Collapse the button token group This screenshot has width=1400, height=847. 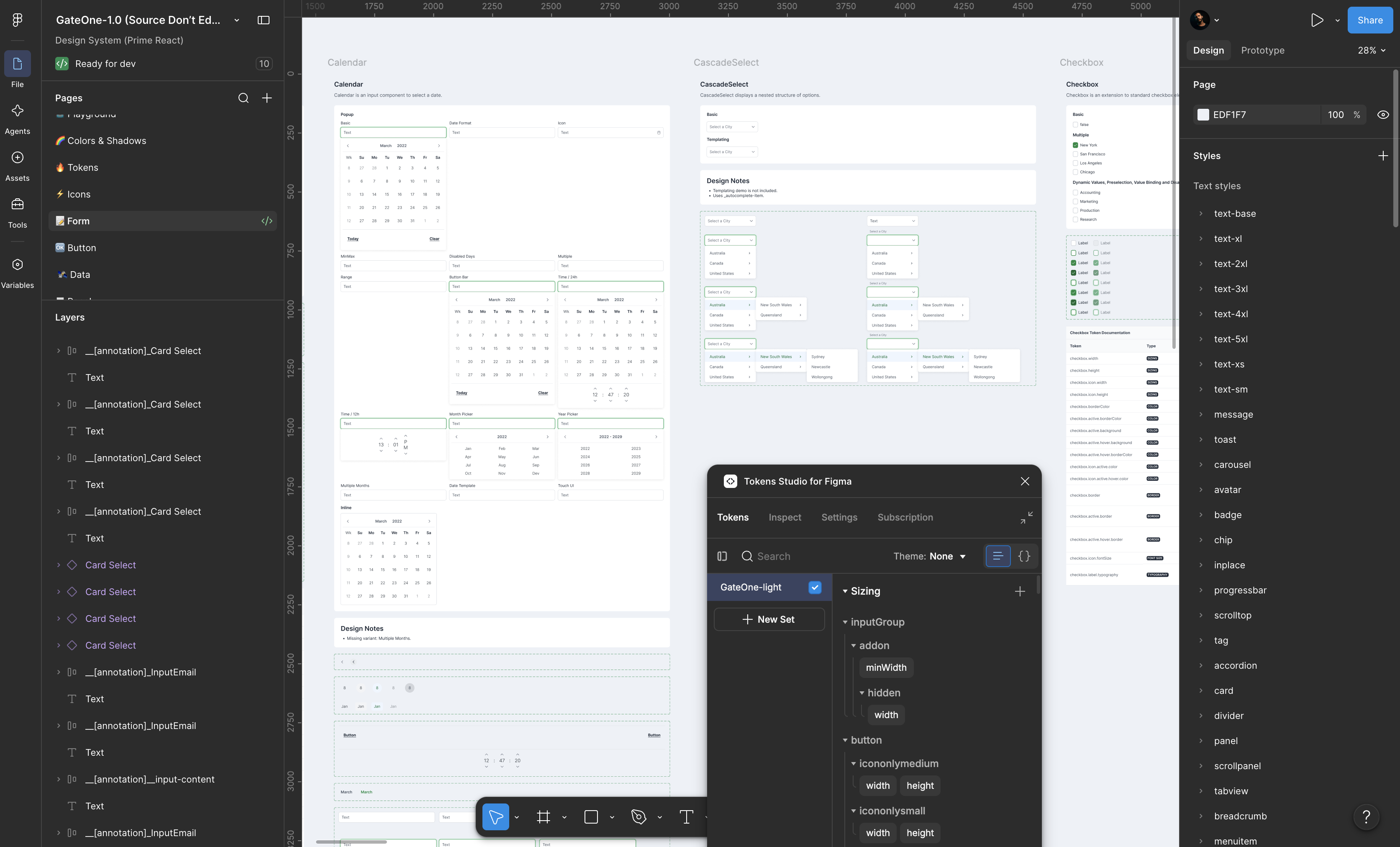[x=846, y=740]
